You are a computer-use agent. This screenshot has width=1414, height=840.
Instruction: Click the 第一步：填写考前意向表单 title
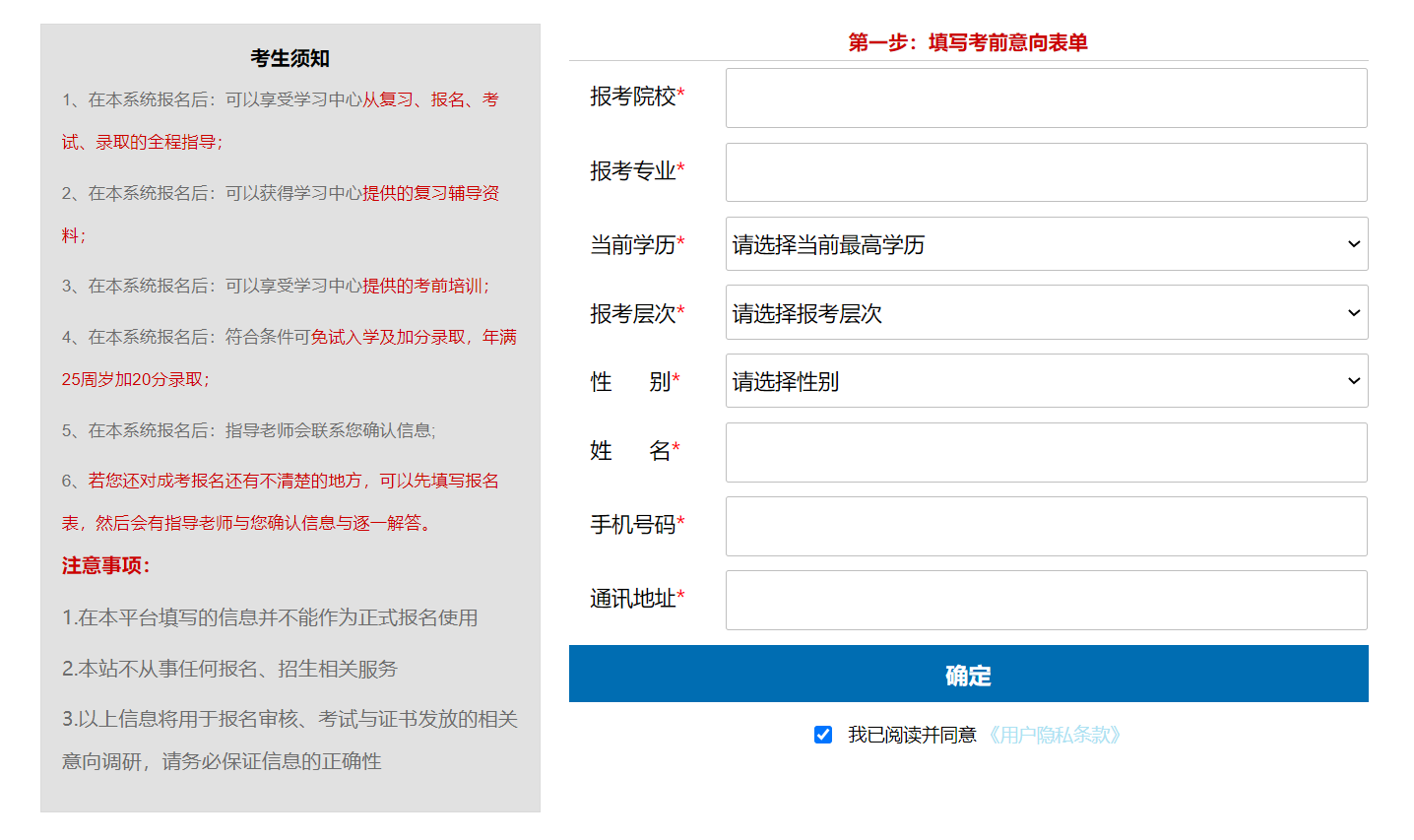tap(968, 42)
